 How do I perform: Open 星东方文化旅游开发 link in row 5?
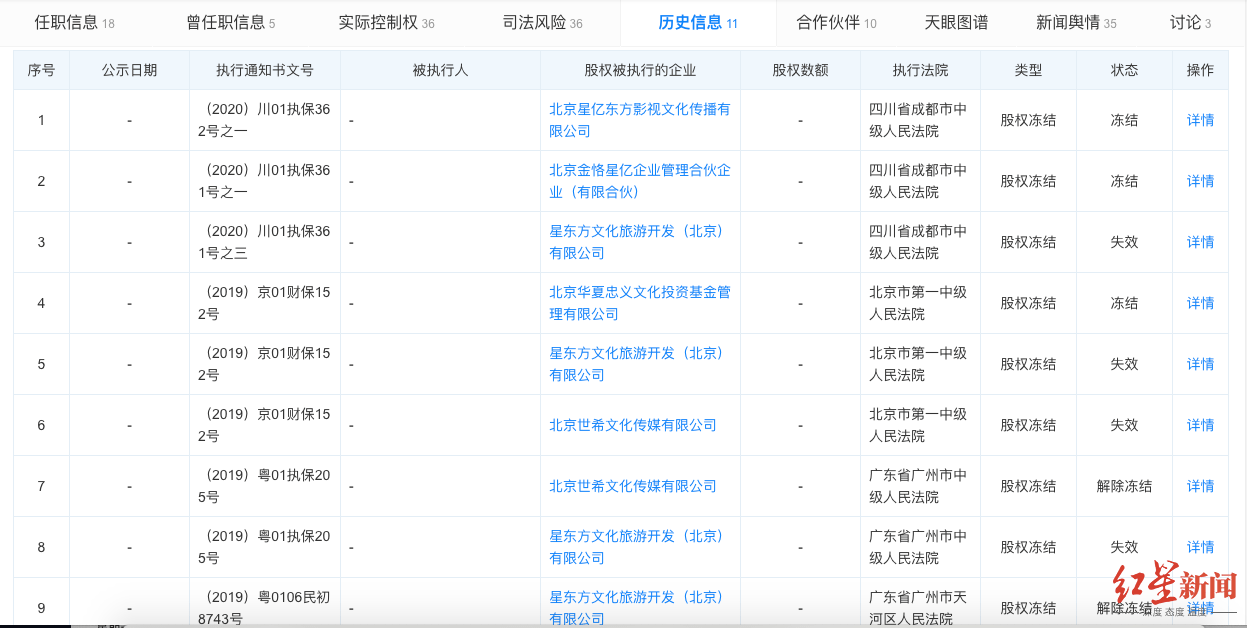[636, 364]
